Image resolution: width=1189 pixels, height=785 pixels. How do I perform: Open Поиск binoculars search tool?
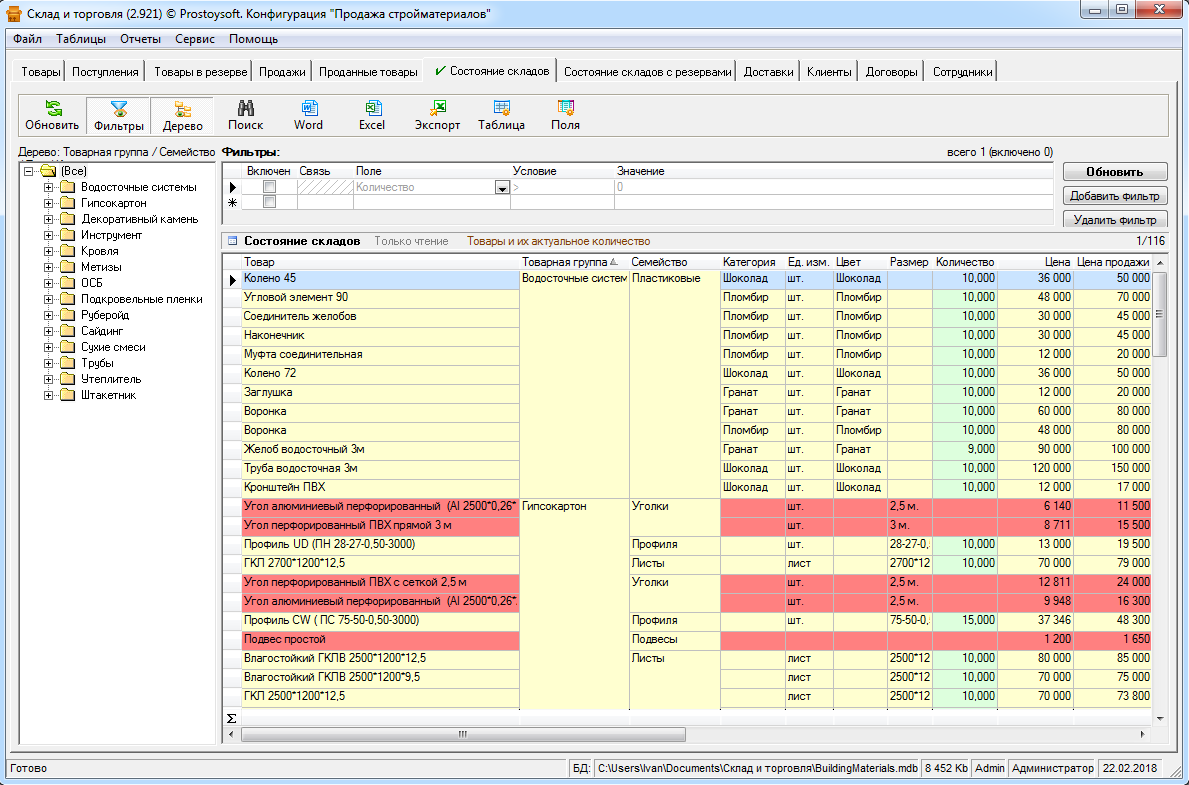coord(245,115)
